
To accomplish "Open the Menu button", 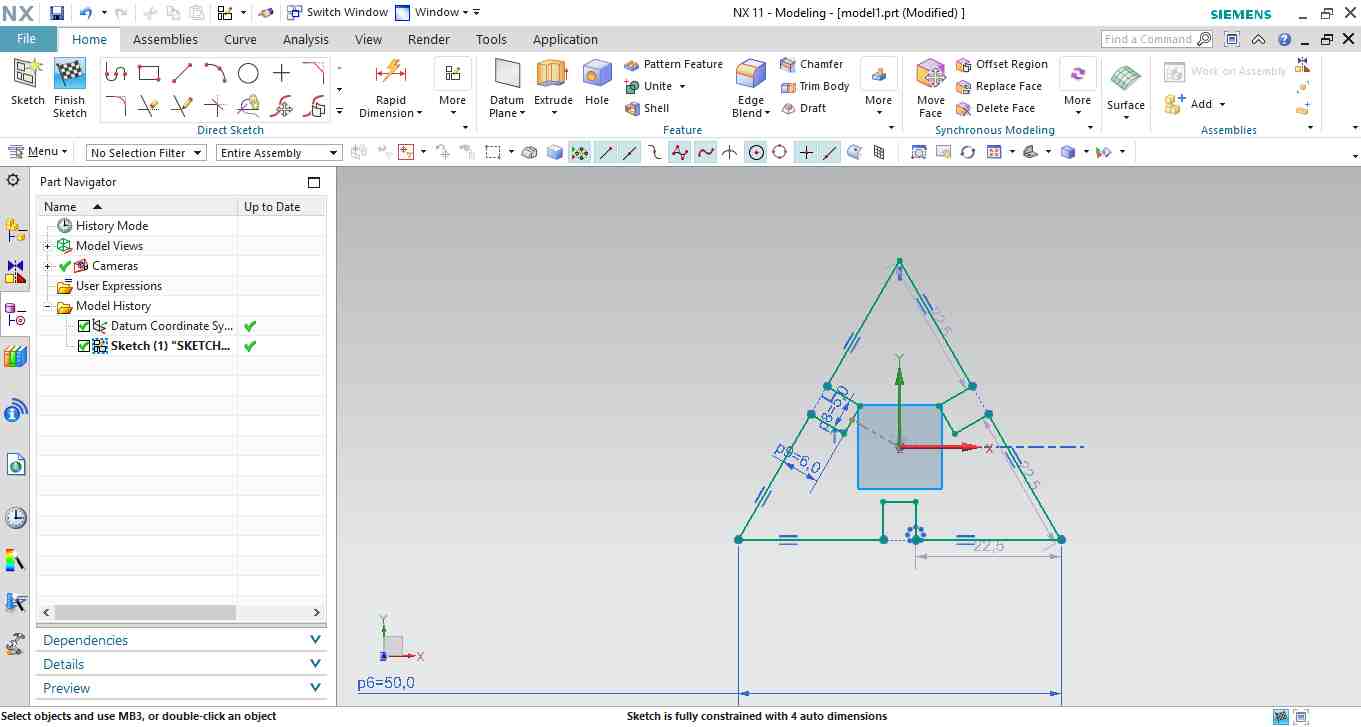I will (x=38, y=152).
